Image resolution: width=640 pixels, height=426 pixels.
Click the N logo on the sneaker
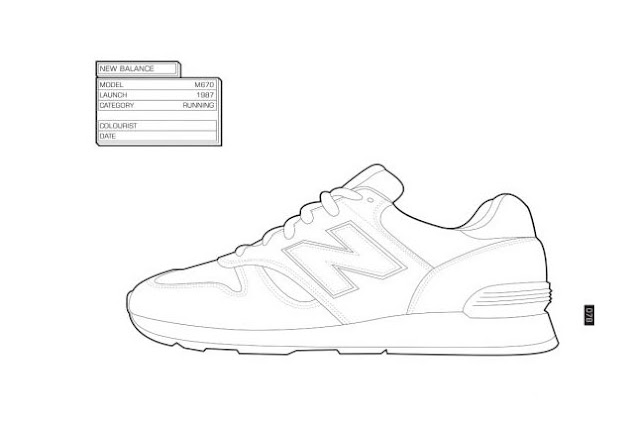pos(344,259)
